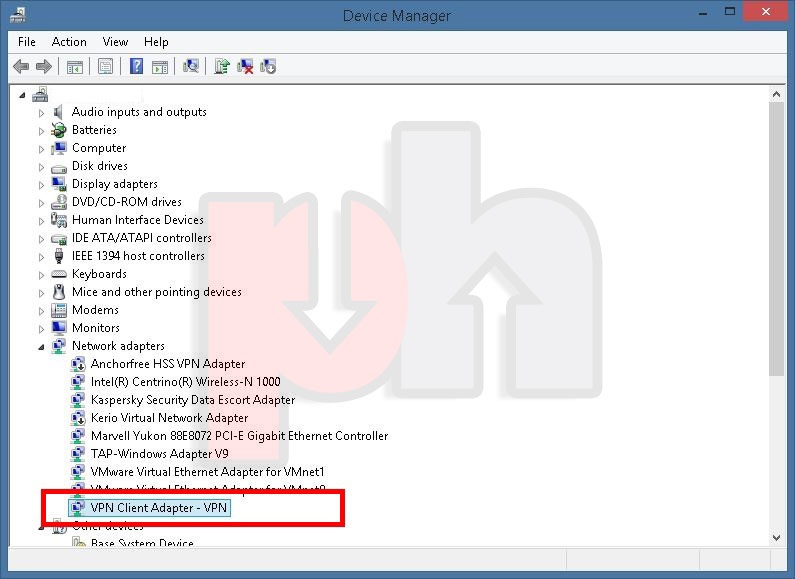Expand the Human Interface Devices node
The image size is (795, 579).
tap(42, 221)
